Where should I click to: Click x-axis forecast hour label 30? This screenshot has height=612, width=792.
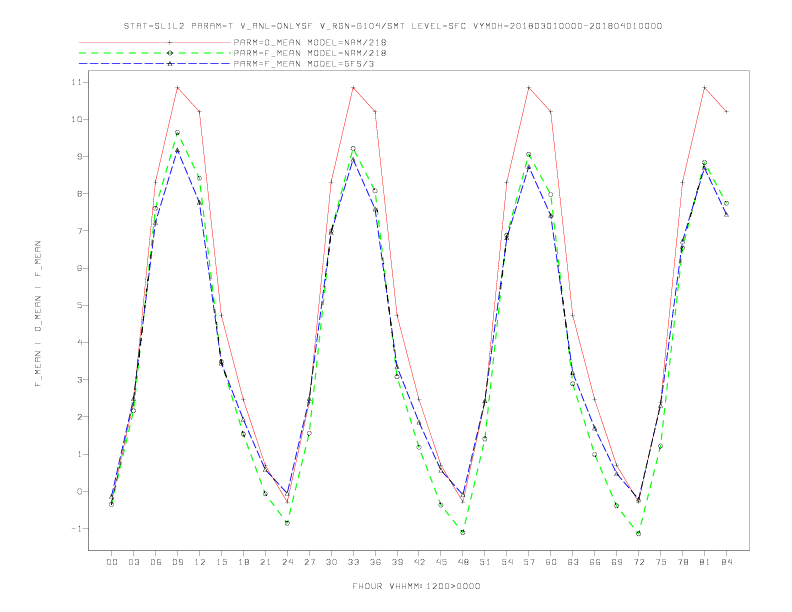pos(331,562)
